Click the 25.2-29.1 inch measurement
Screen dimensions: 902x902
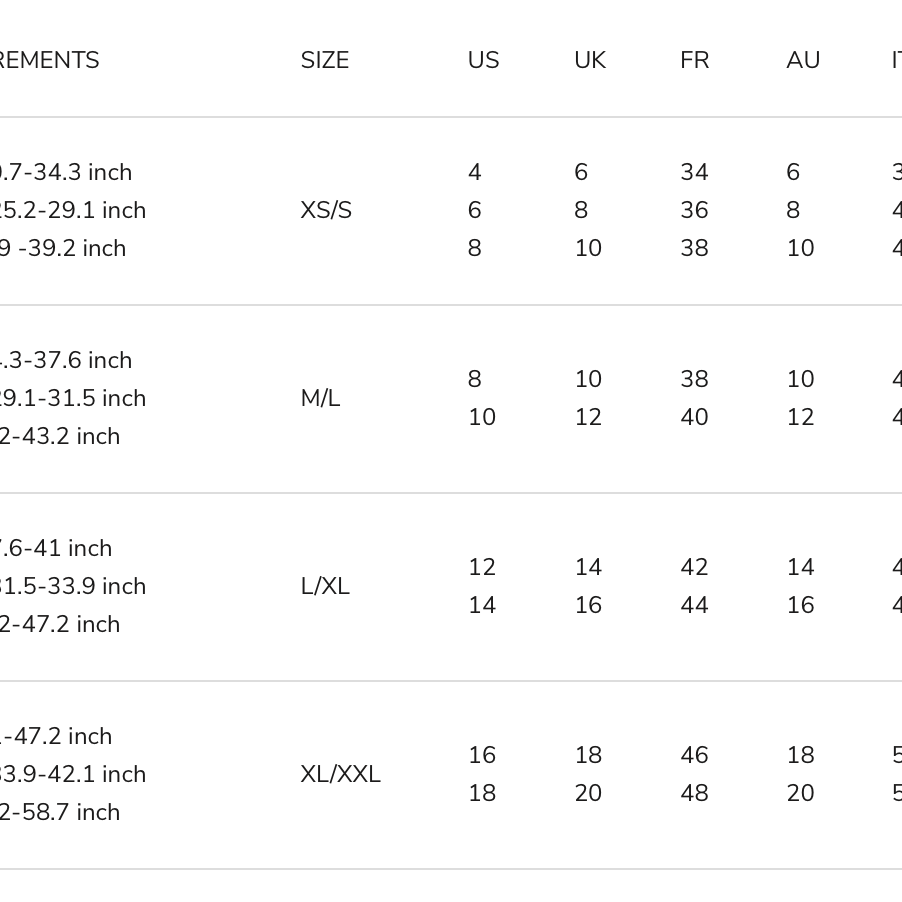(73, 211)
